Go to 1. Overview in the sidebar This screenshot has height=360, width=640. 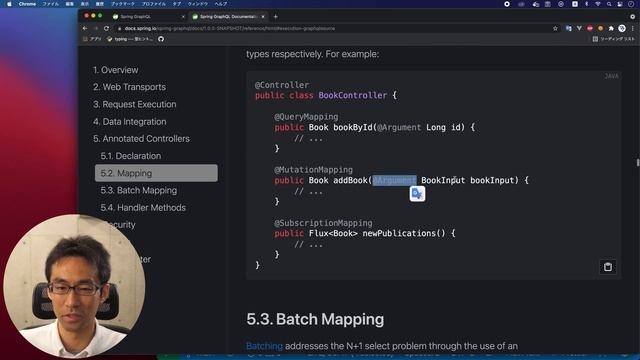[x=116, y=70]
